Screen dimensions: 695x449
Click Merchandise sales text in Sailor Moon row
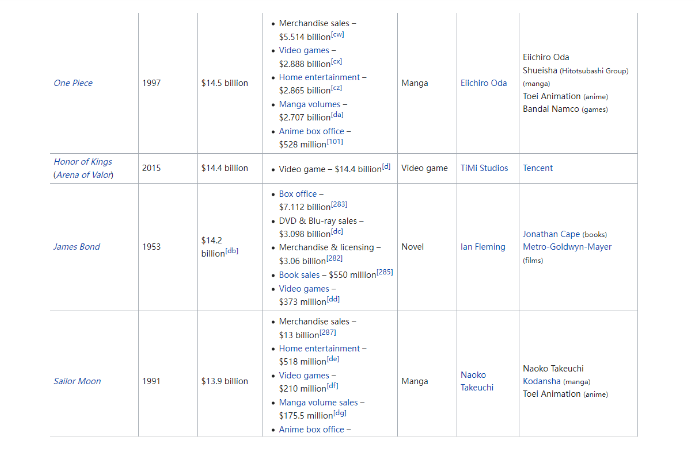pos(314,321)
